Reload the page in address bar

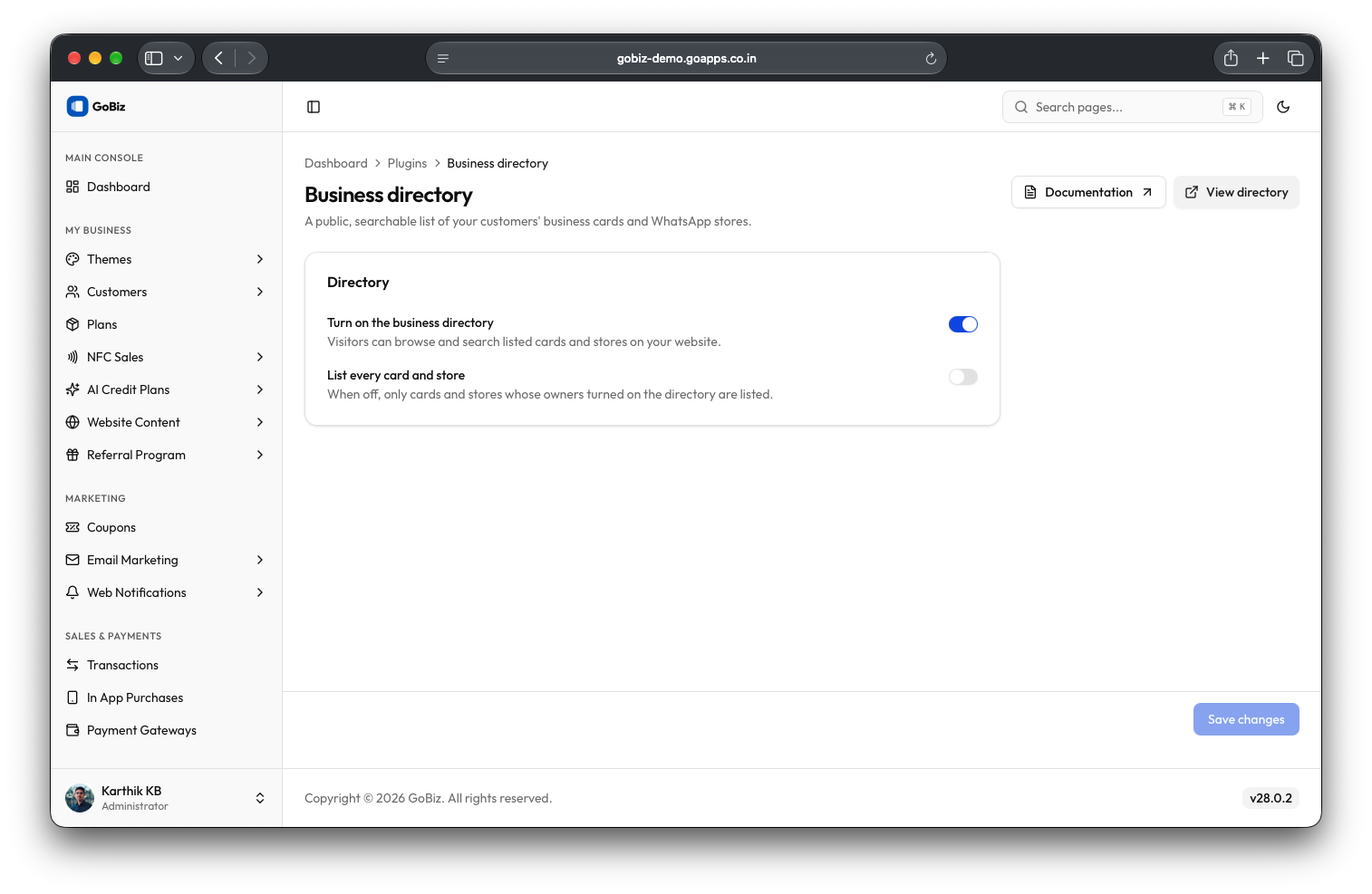tap(931, 59)
